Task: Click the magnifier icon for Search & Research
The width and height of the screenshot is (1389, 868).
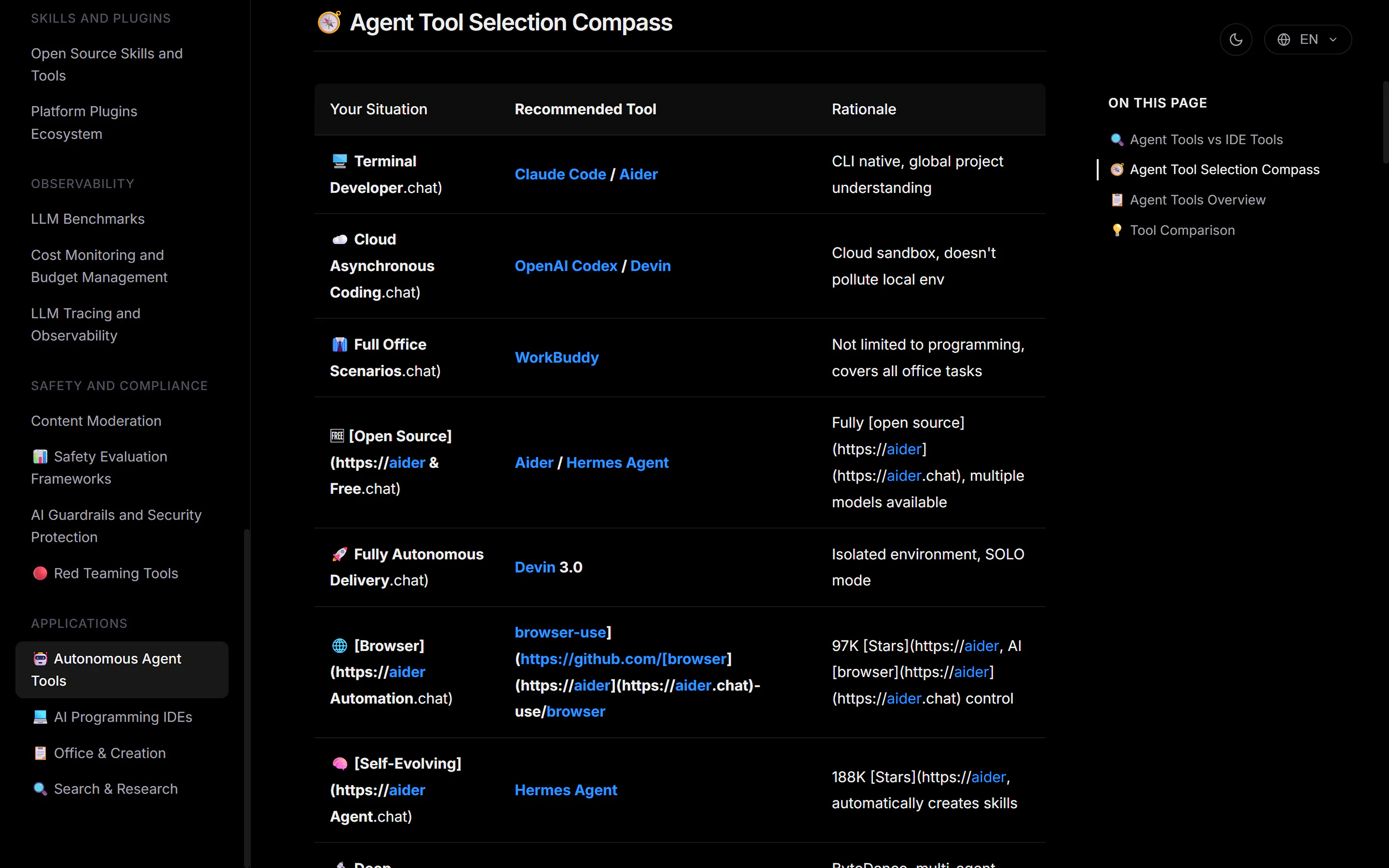Action: [40, 789]
